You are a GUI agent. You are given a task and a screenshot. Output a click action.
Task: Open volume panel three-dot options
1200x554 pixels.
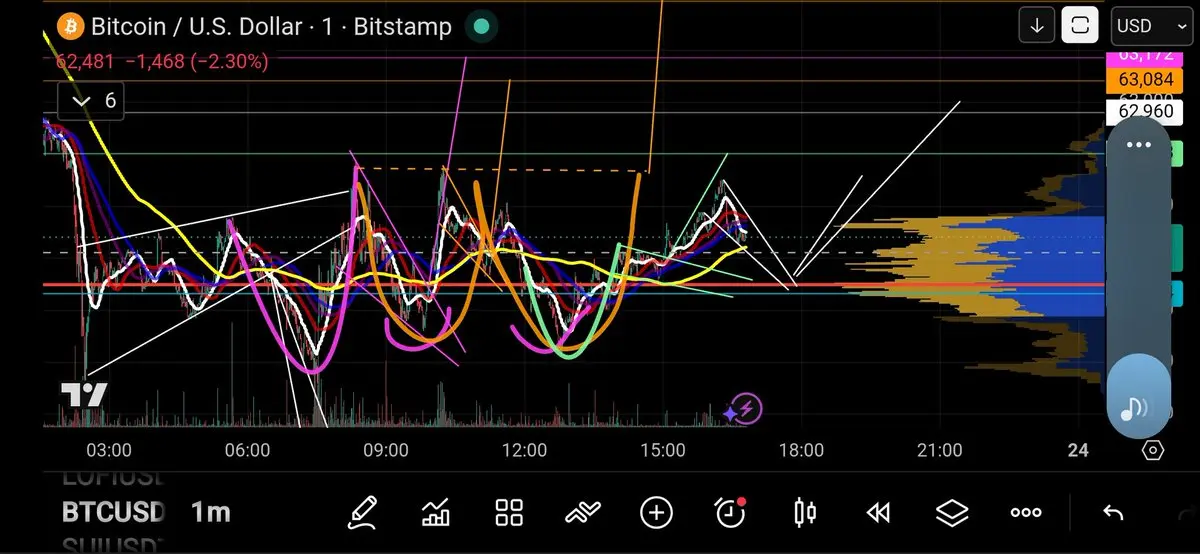tap(1139, 144)
